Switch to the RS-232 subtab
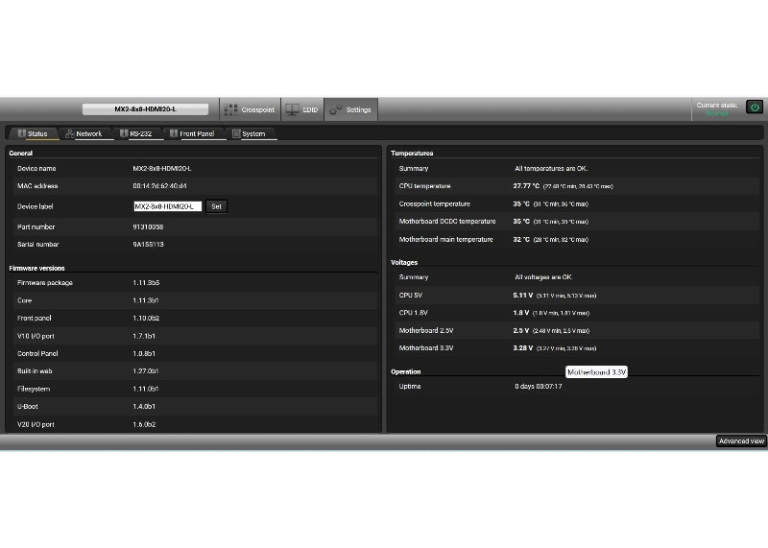 [x=138, y=134]
